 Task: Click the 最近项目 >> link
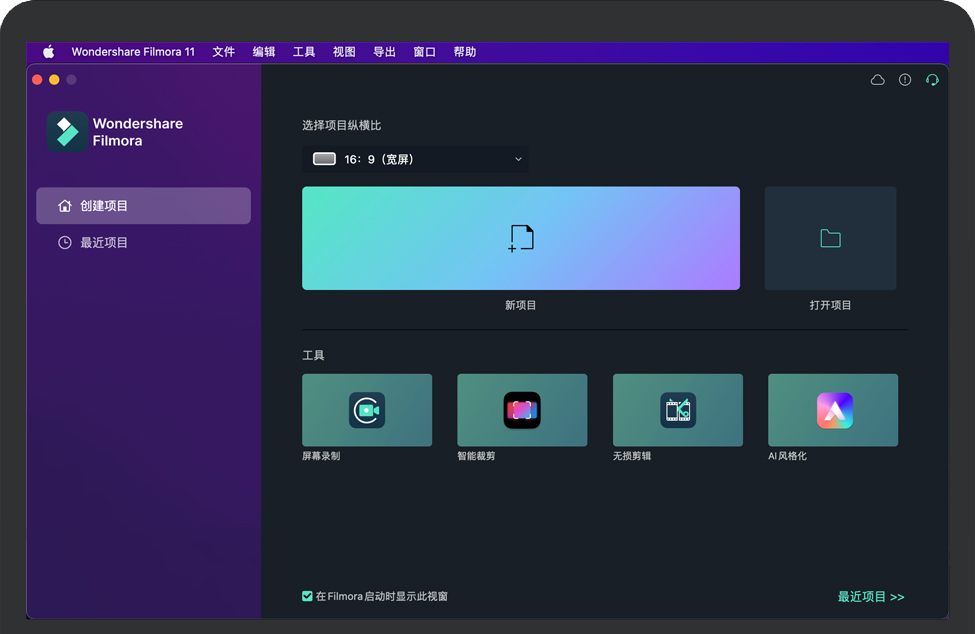tap(871, 597)
